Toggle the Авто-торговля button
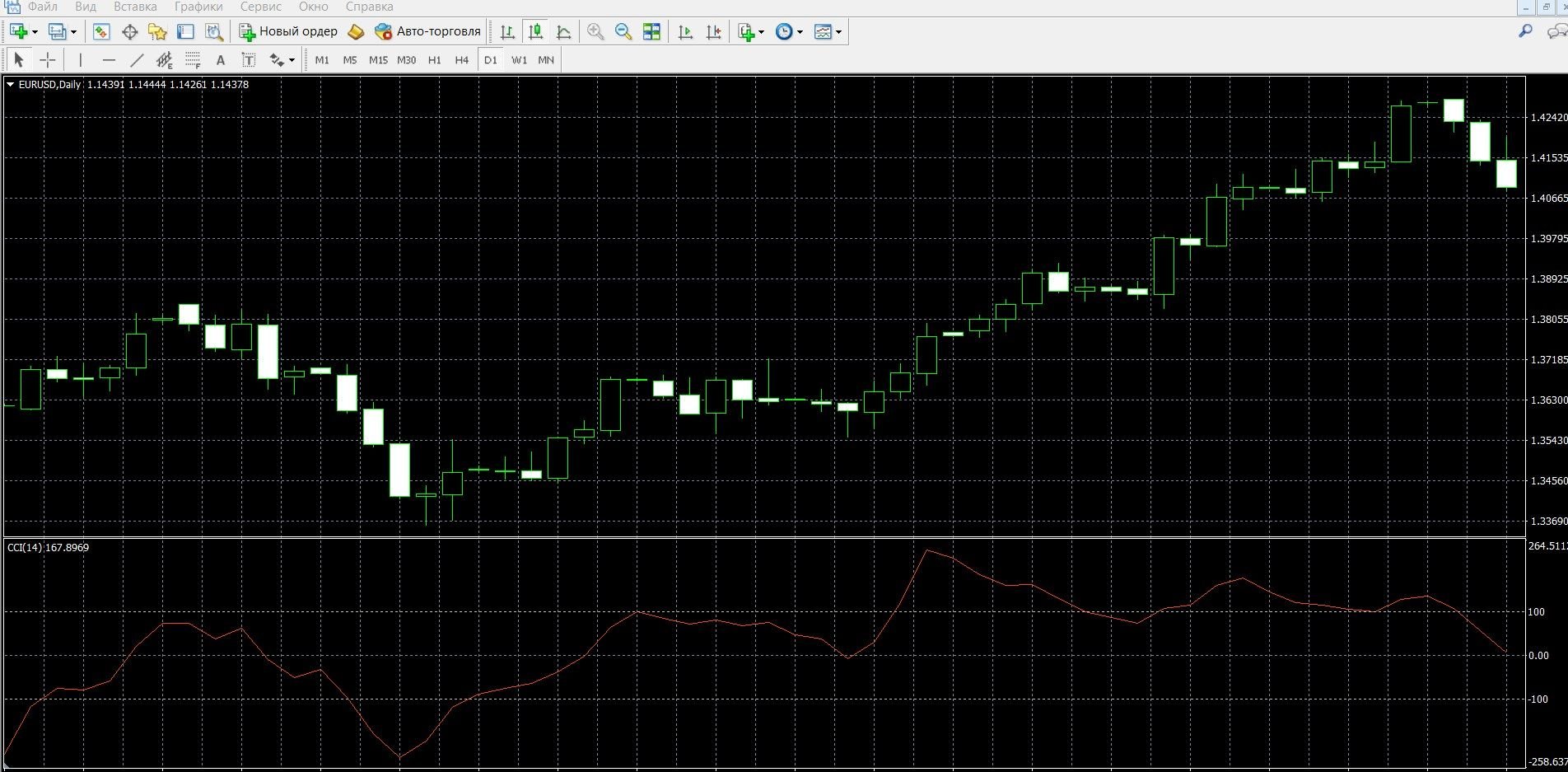Screen dimensions: 1568x772 point(427,31)
